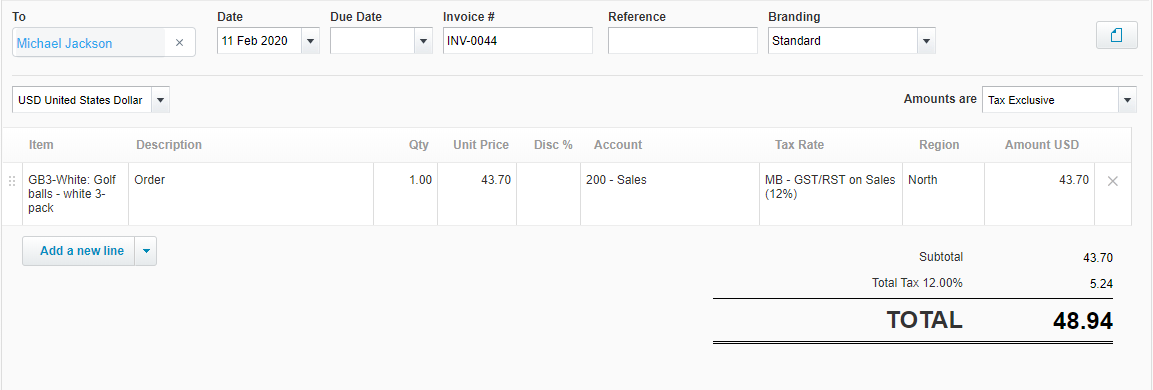Select the Due Date input field

point(372,41)
